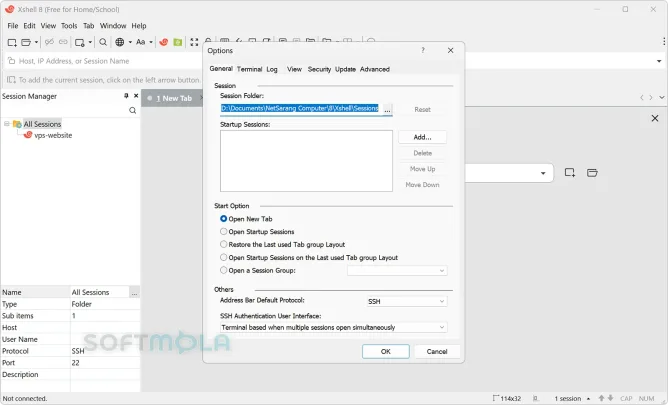
Task: Switch to the Advanced options tab
Action: 374,69
